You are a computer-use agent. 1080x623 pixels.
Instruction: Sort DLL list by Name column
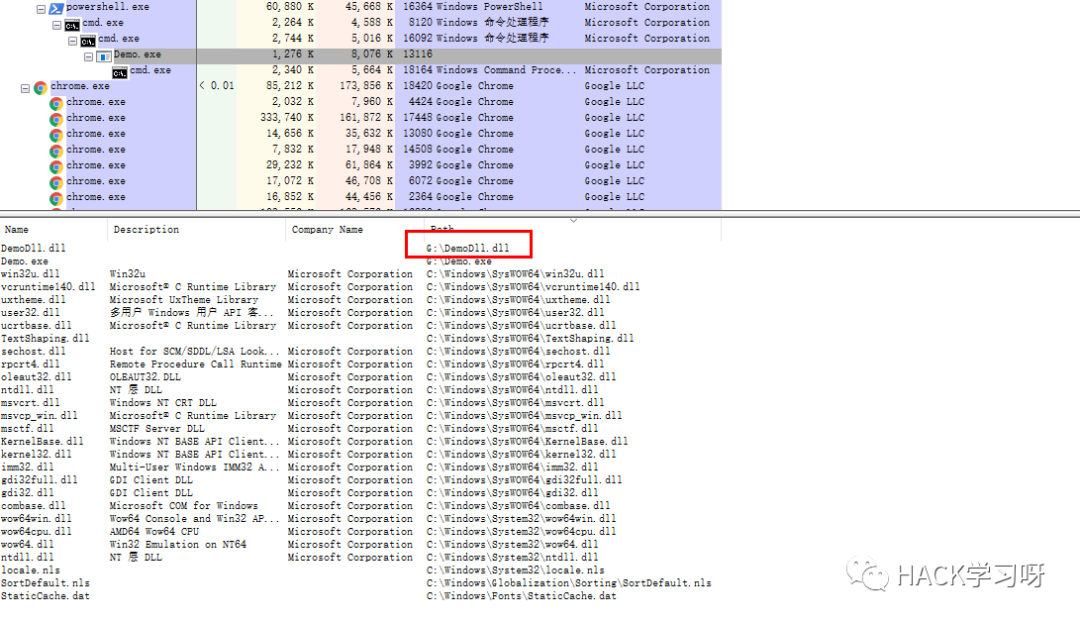coord(54,230)
